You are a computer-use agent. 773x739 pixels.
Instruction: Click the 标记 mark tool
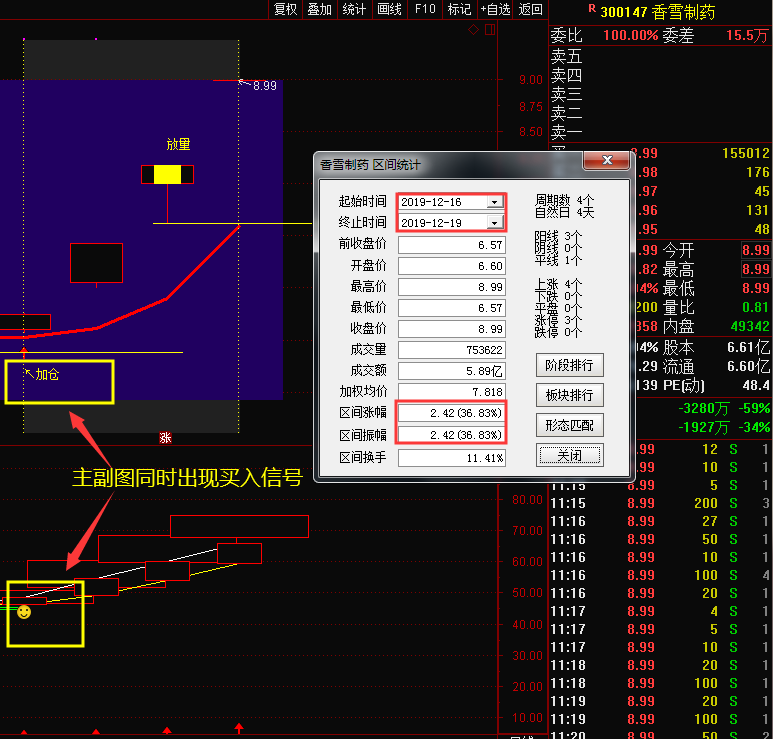tap(459, 9)
